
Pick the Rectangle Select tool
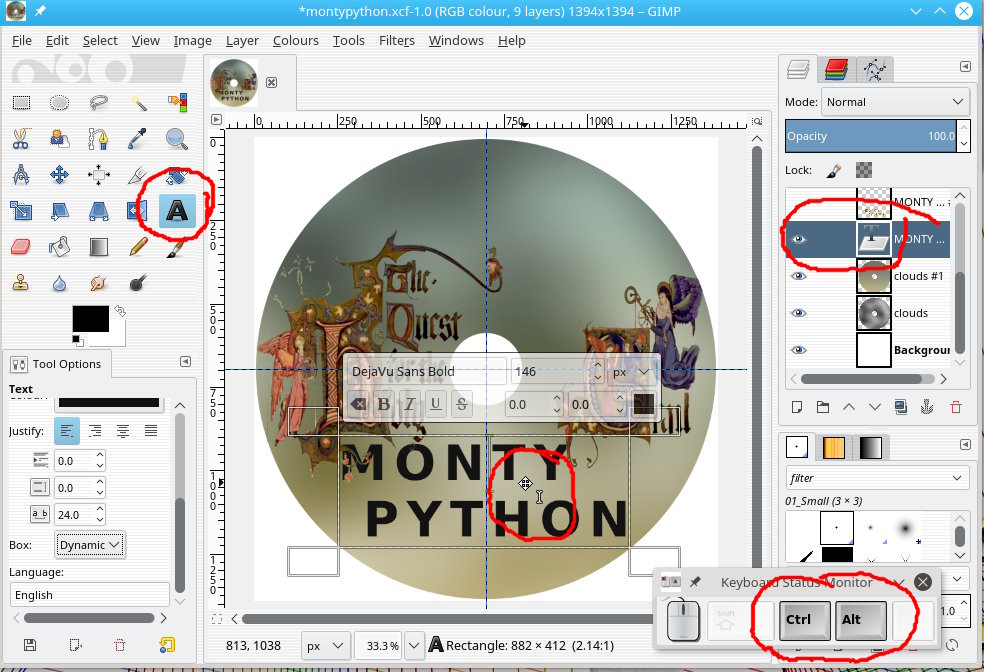[21, 103]
